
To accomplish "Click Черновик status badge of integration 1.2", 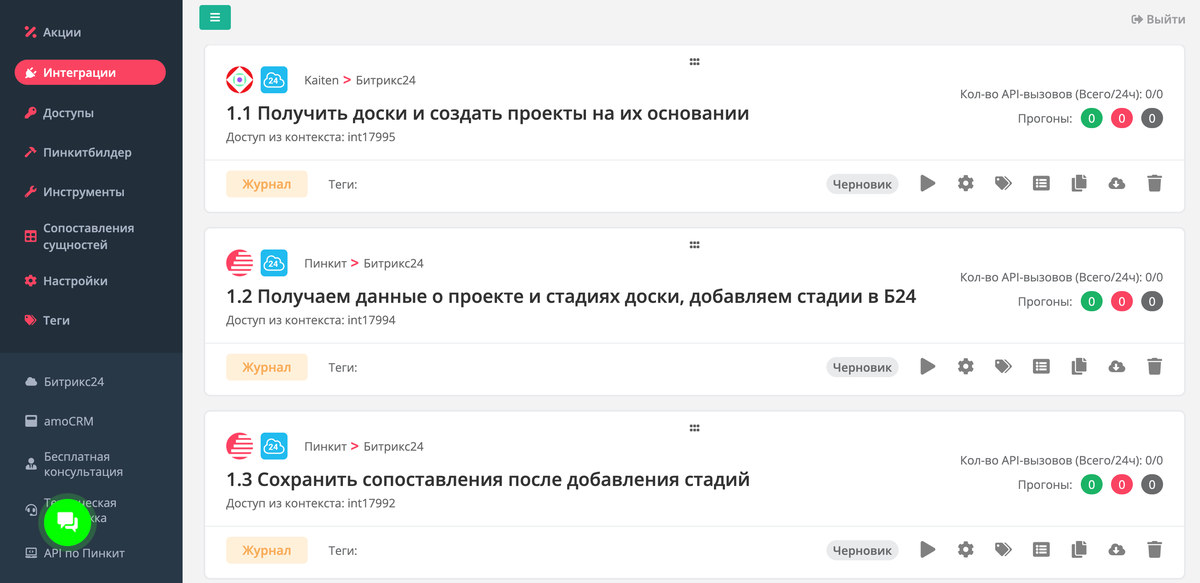I will (862, 367).
